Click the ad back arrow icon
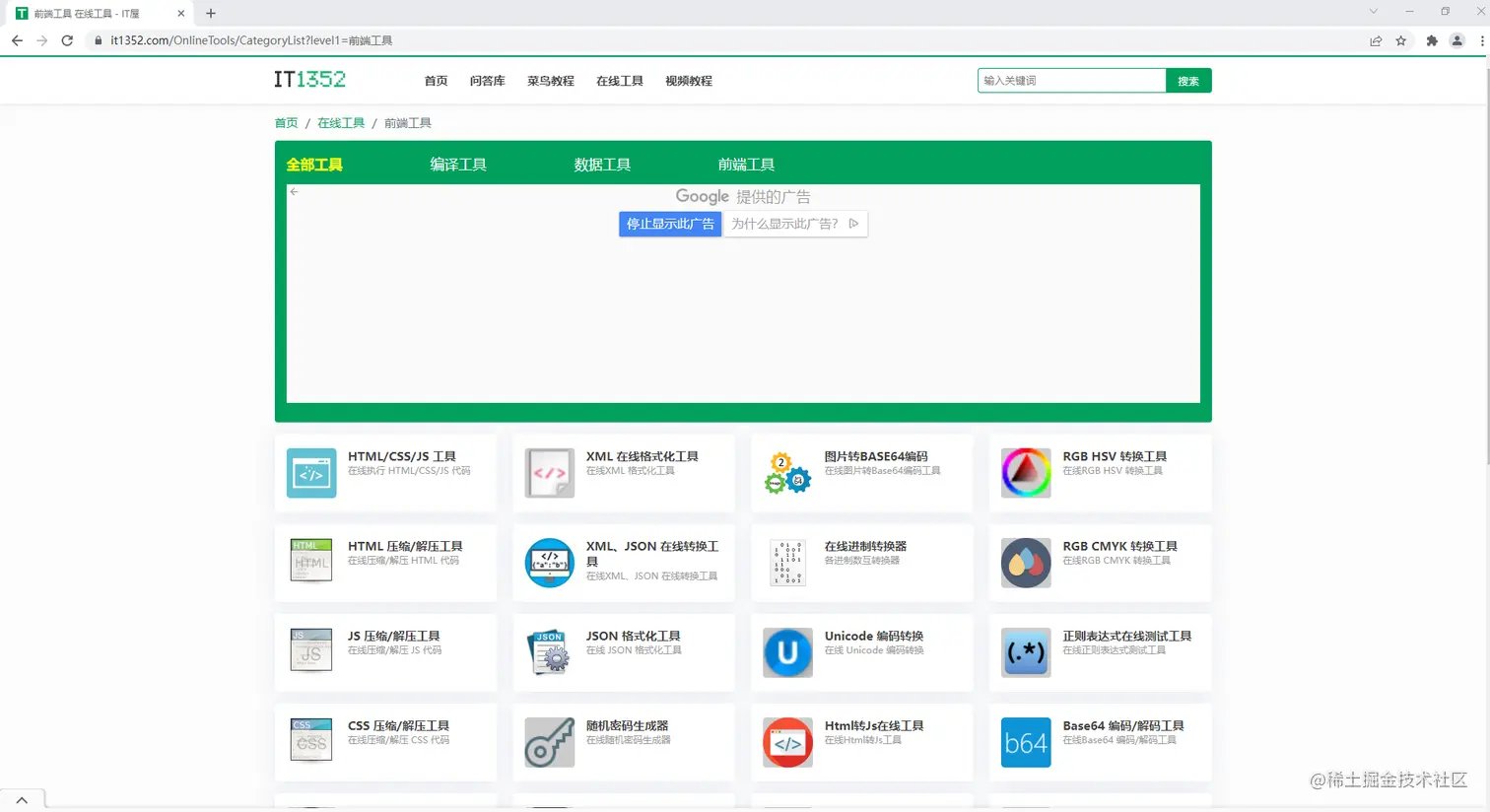Image resolution: width=1490 pixels, height=812 pixels. [294, 192]
